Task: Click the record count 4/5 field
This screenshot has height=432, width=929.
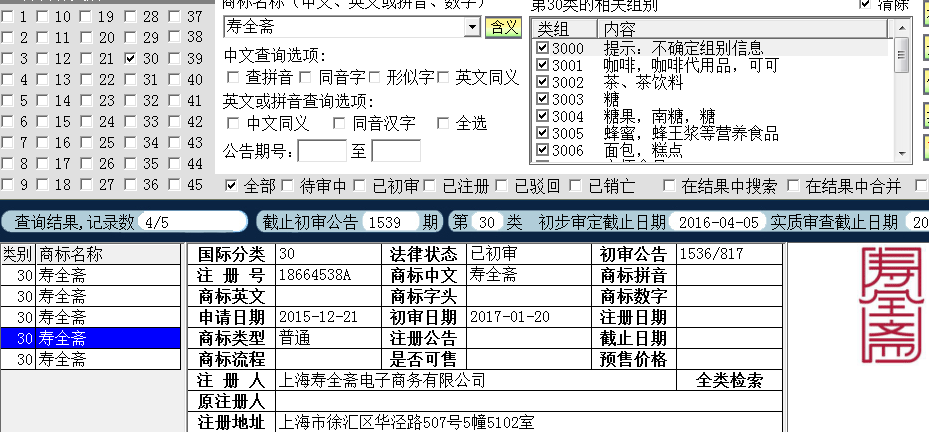Action: pos(193,222)
